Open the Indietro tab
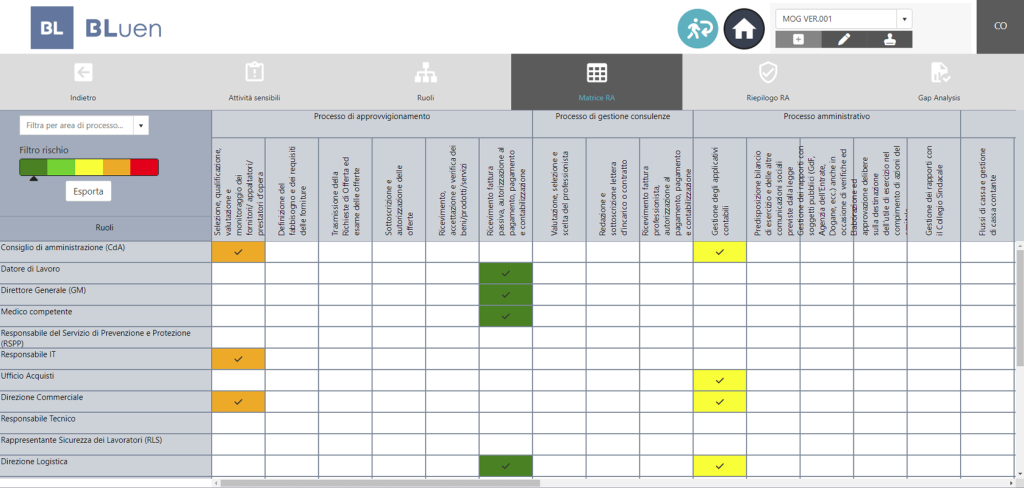 click(x=83, y=82)
